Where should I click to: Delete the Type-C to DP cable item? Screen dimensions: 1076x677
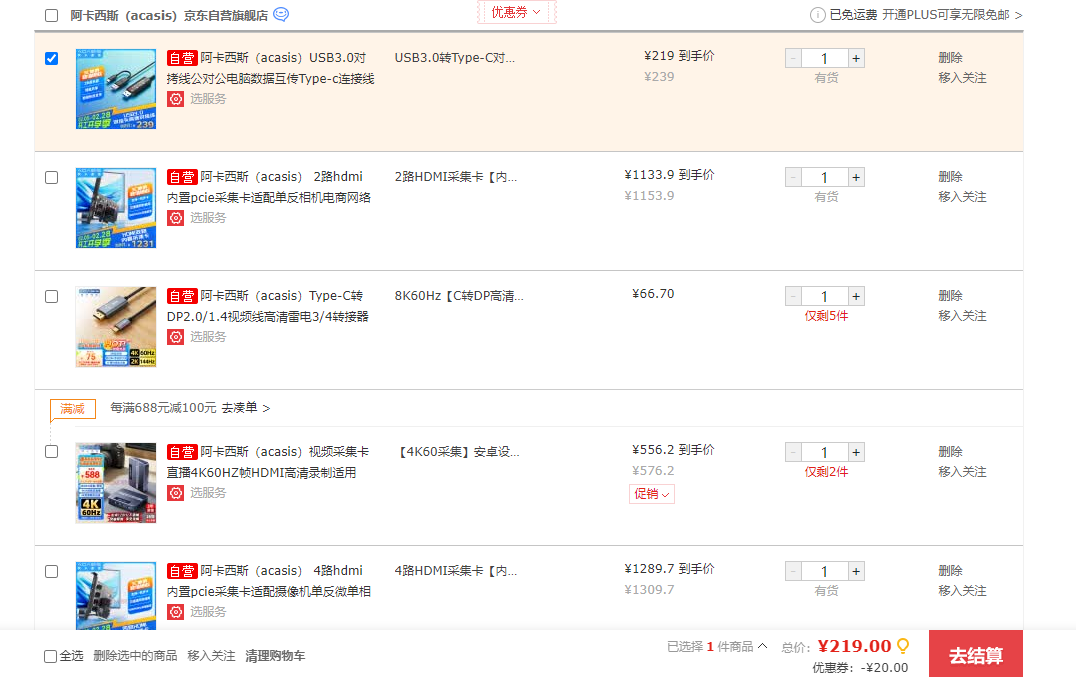(950, 296)
